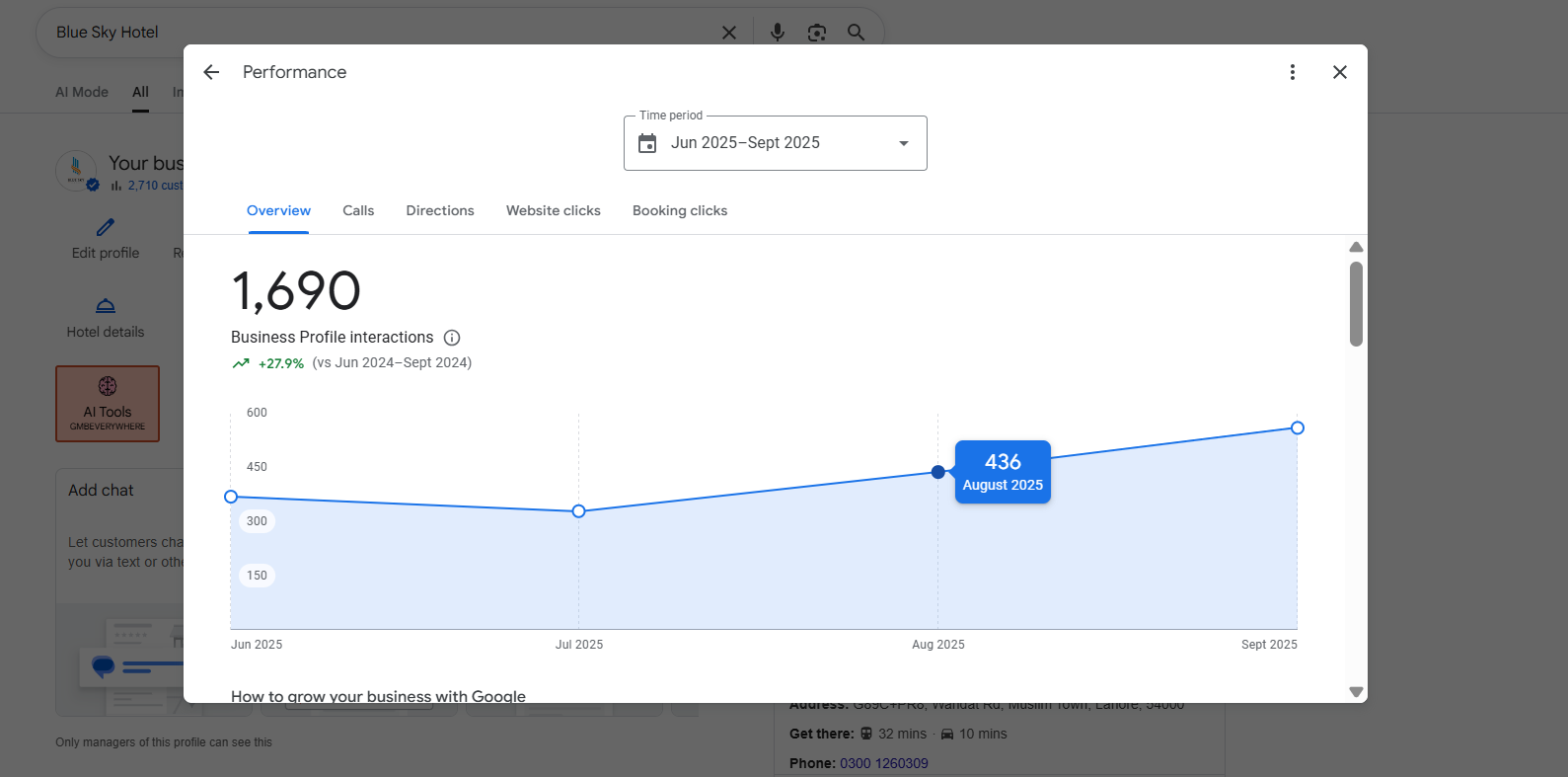Switch to the Directions tab
The width and height of the screenshot is (1568, 777).
pyautogui.click(x=440, y=211)
